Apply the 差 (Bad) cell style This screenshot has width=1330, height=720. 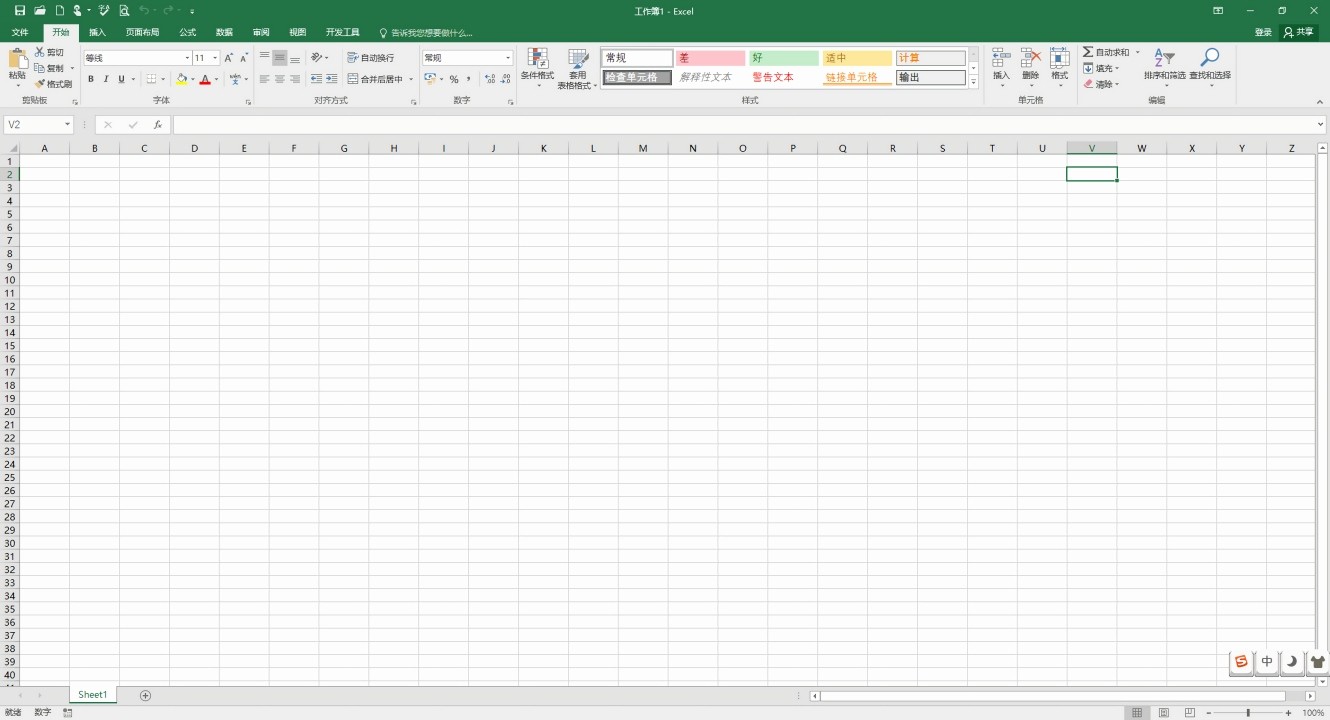(710, 57)
